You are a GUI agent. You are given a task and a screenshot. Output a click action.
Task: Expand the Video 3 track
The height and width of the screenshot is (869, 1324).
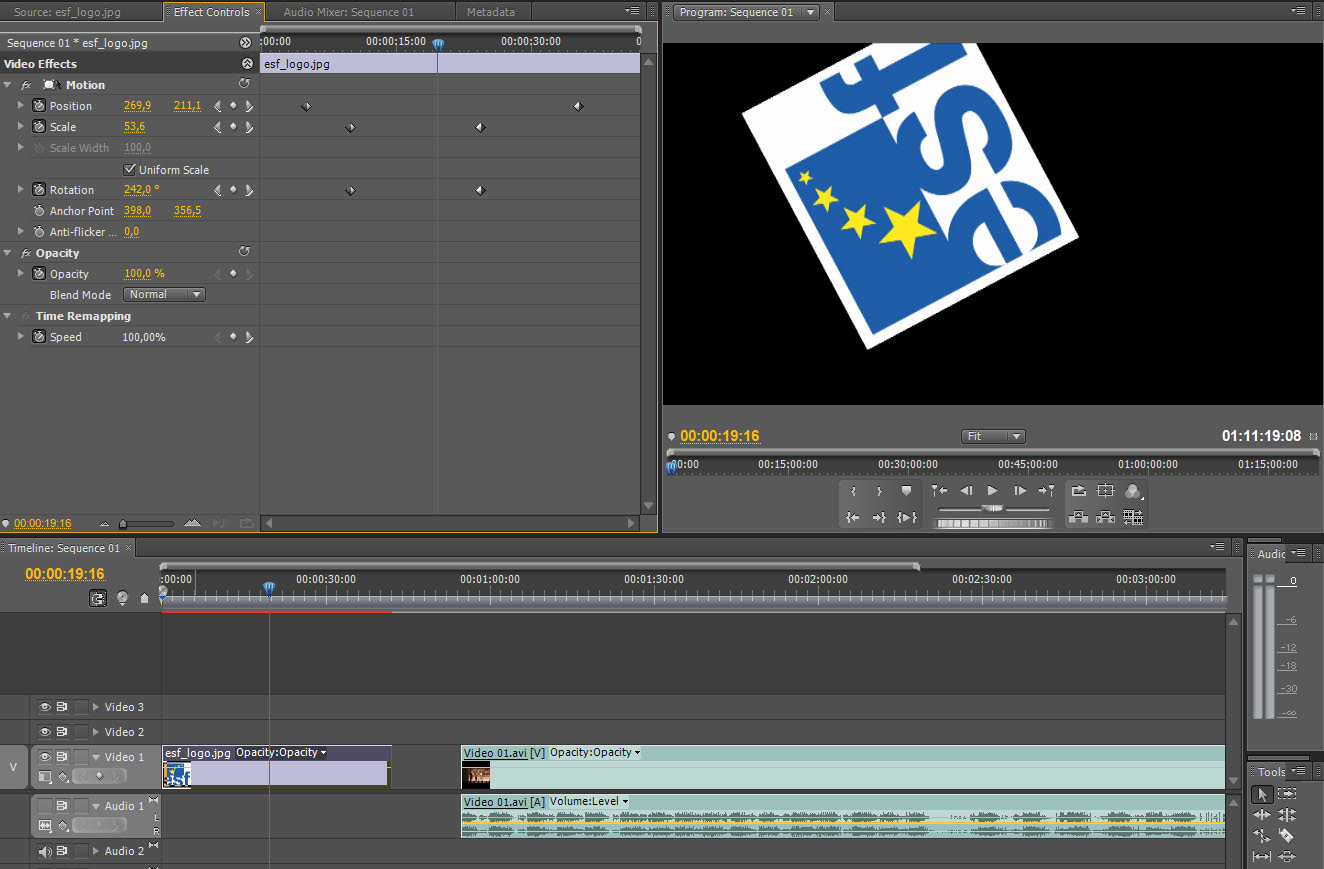pos(96,707)
